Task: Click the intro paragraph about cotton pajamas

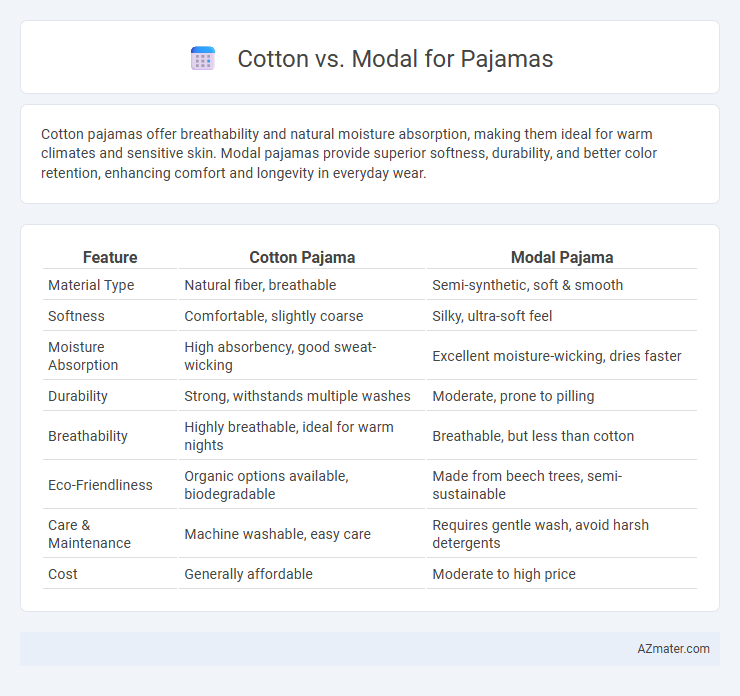Action: point(349,153)
